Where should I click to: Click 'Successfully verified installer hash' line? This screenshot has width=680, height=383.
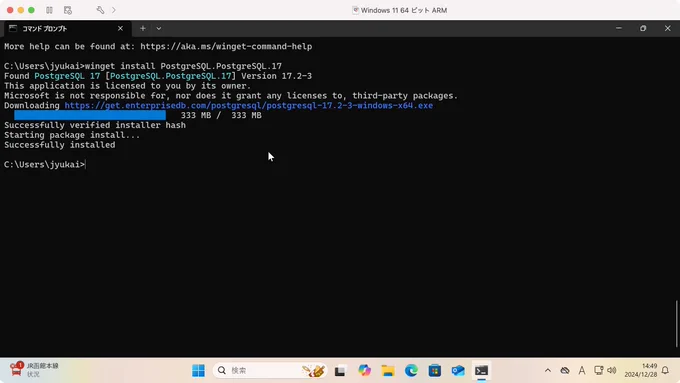95,125
